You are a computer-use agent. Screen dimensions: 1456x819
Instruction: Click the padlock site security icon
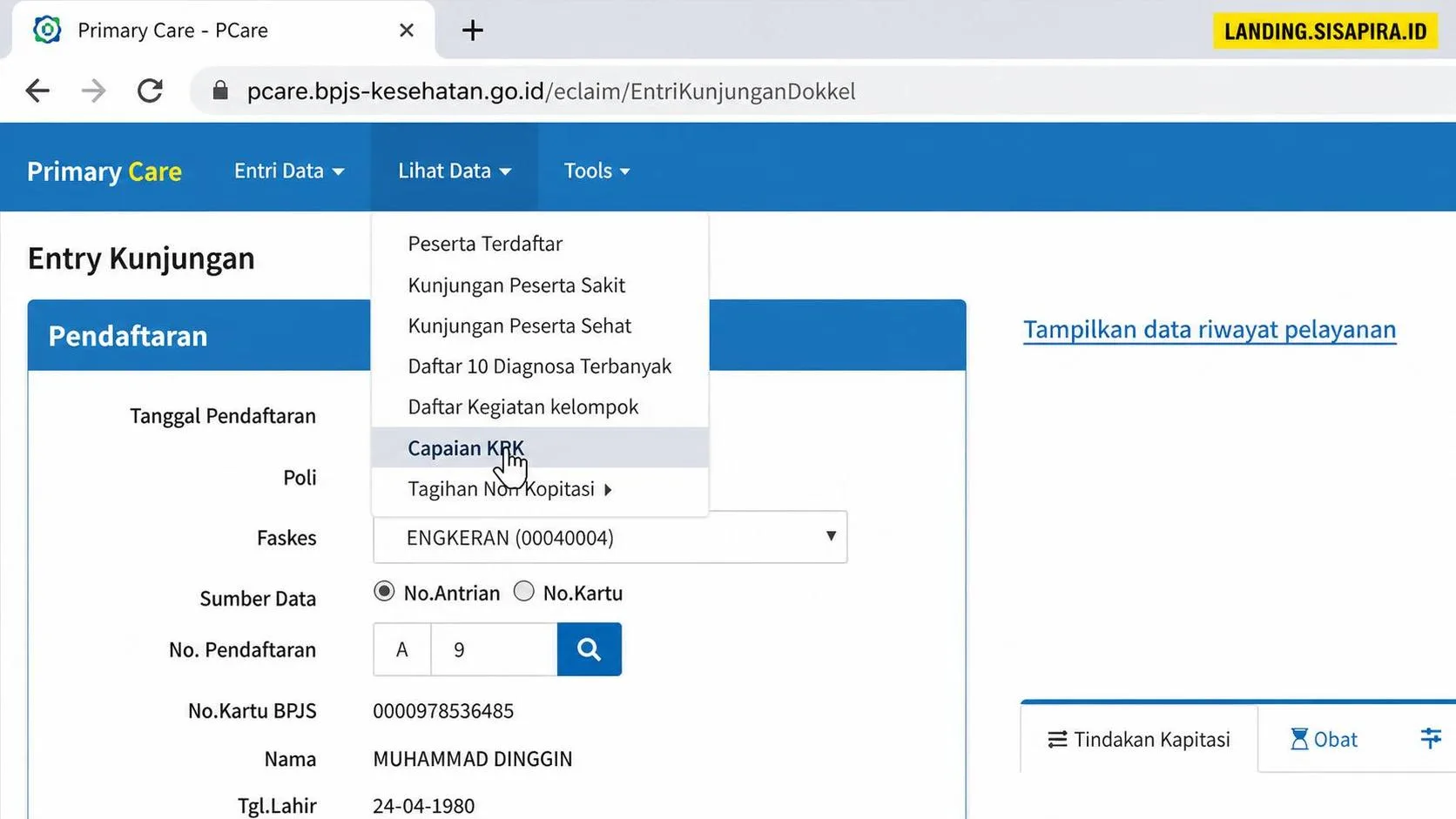pyautogui.click(x=220, y=91)
